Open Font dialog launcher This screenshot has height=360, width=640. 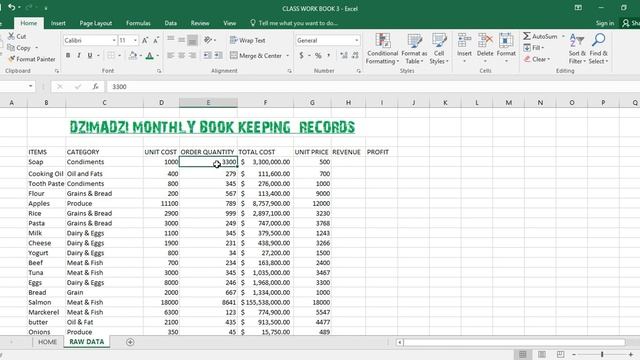click(159, 71)
